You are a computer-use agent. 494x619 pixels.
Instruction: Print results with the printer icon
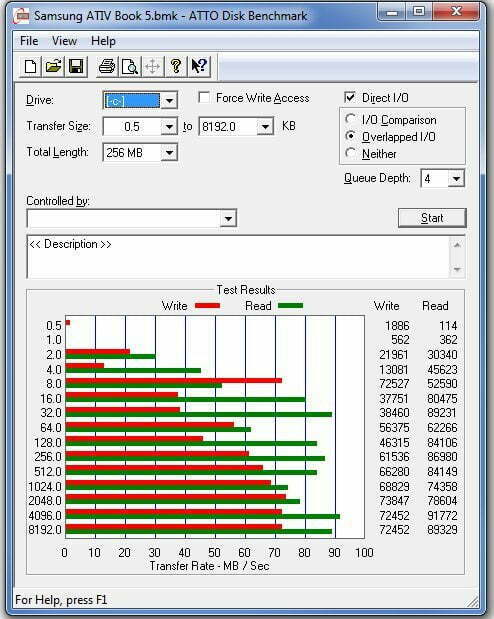(x=107, y=66)
